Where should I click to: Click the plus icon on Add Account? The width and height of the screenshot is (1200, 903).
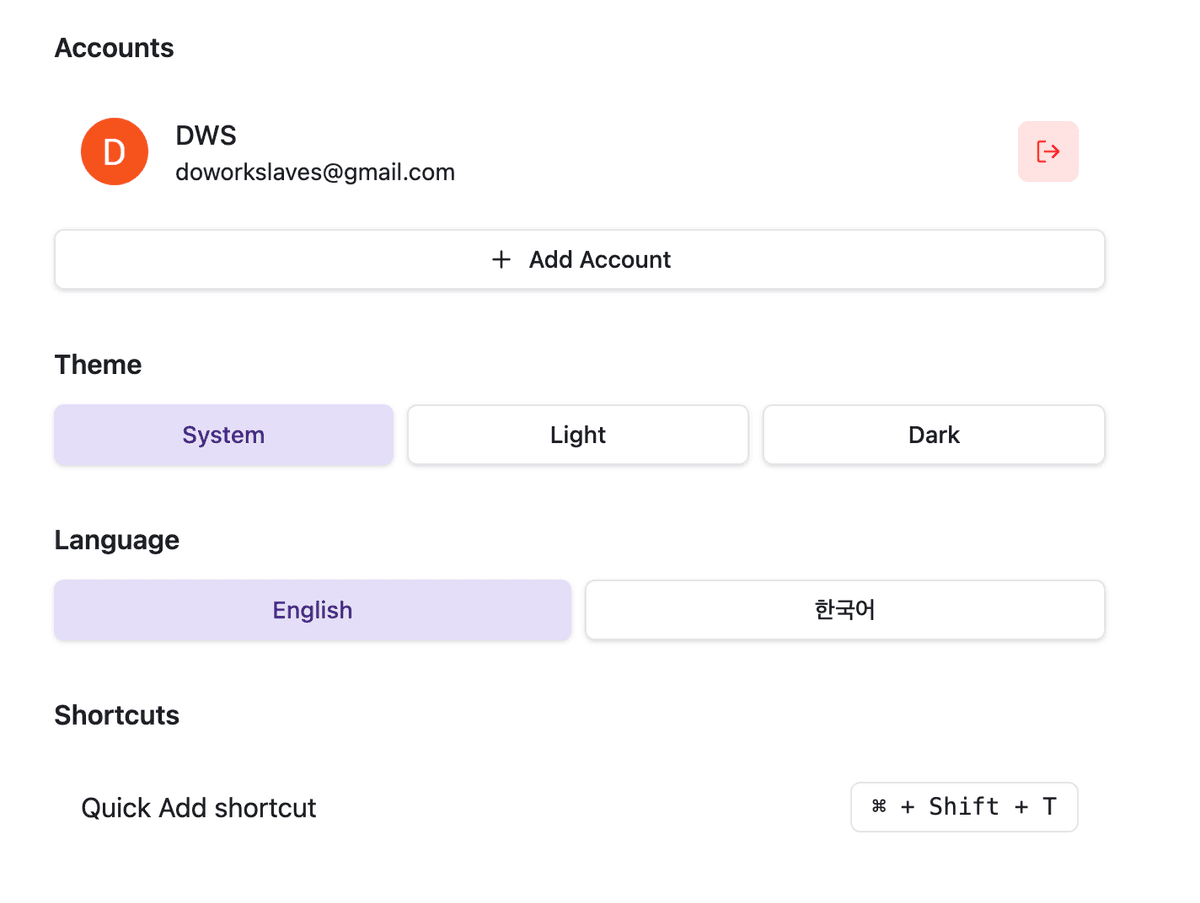tap(501, 259)
